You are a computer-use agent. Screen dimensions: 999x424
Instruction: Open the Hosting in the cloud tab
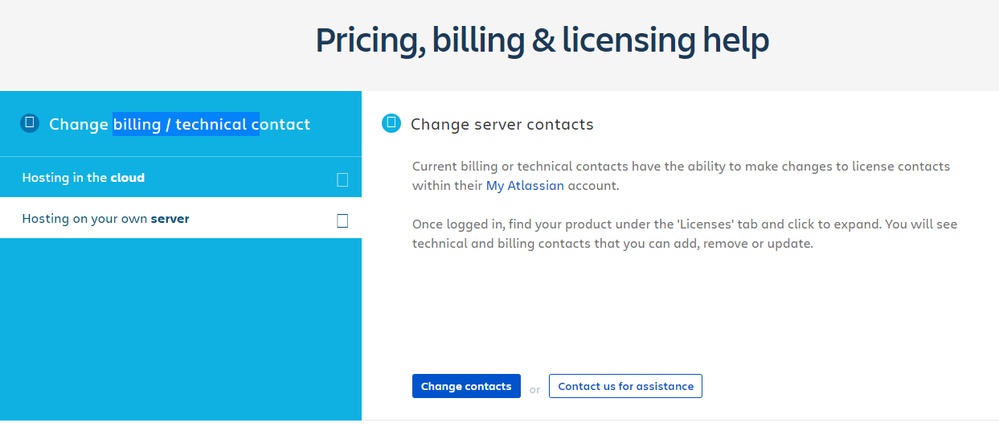pos(181,177)
